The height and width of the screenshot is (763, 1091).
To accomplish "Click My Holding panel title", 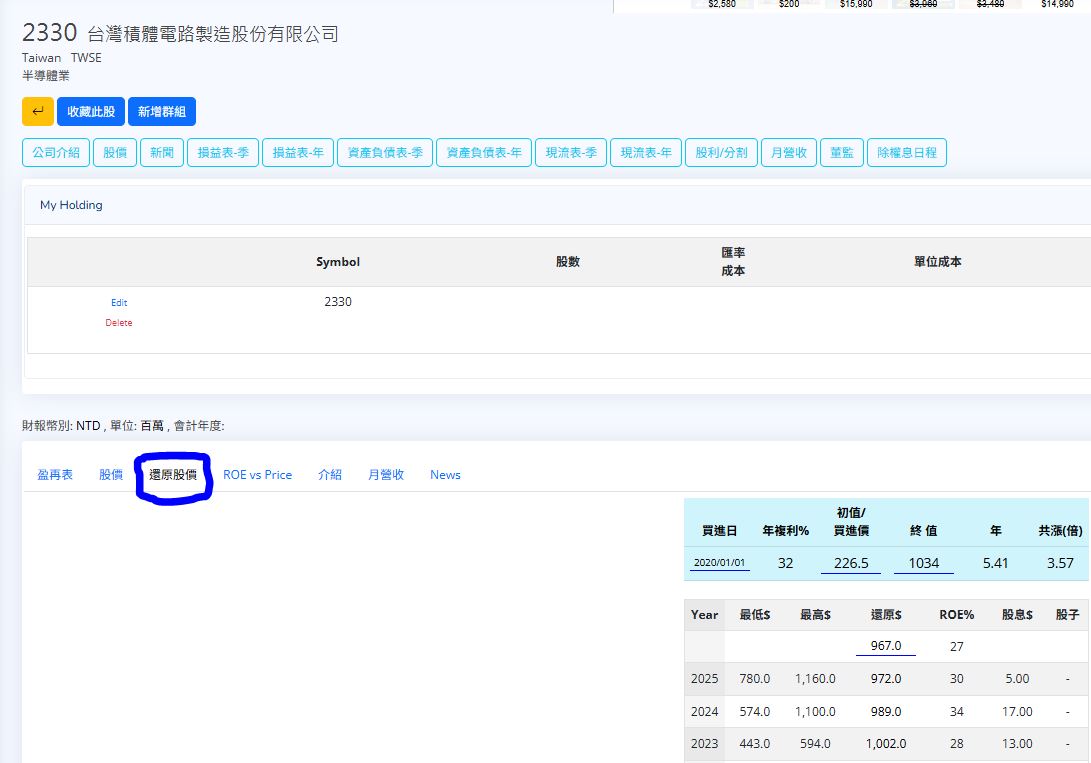I will 71,205.
